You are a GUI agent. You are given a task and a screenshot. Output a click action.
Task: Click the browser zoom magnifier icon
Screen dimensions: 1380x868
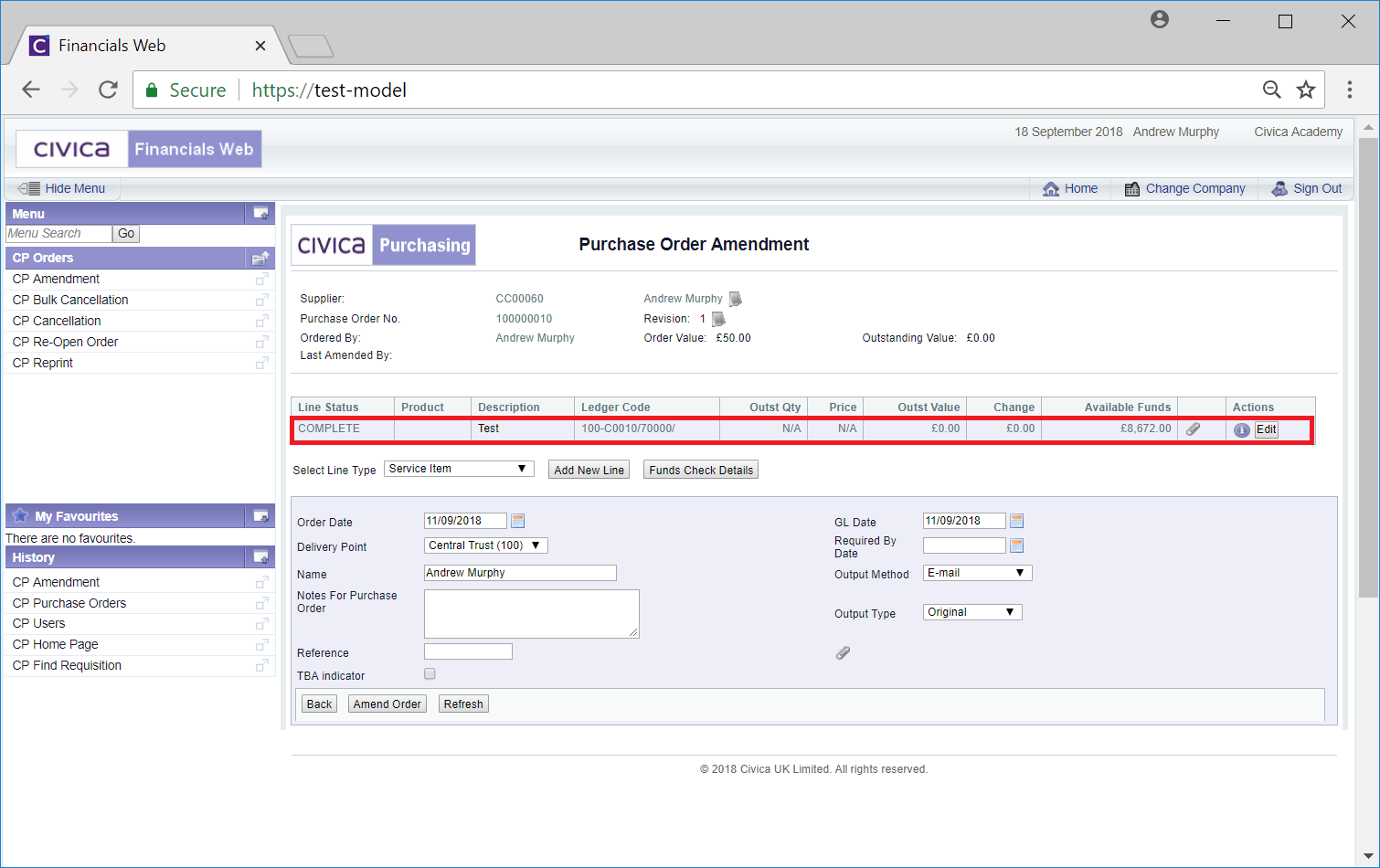[1271, 90]
